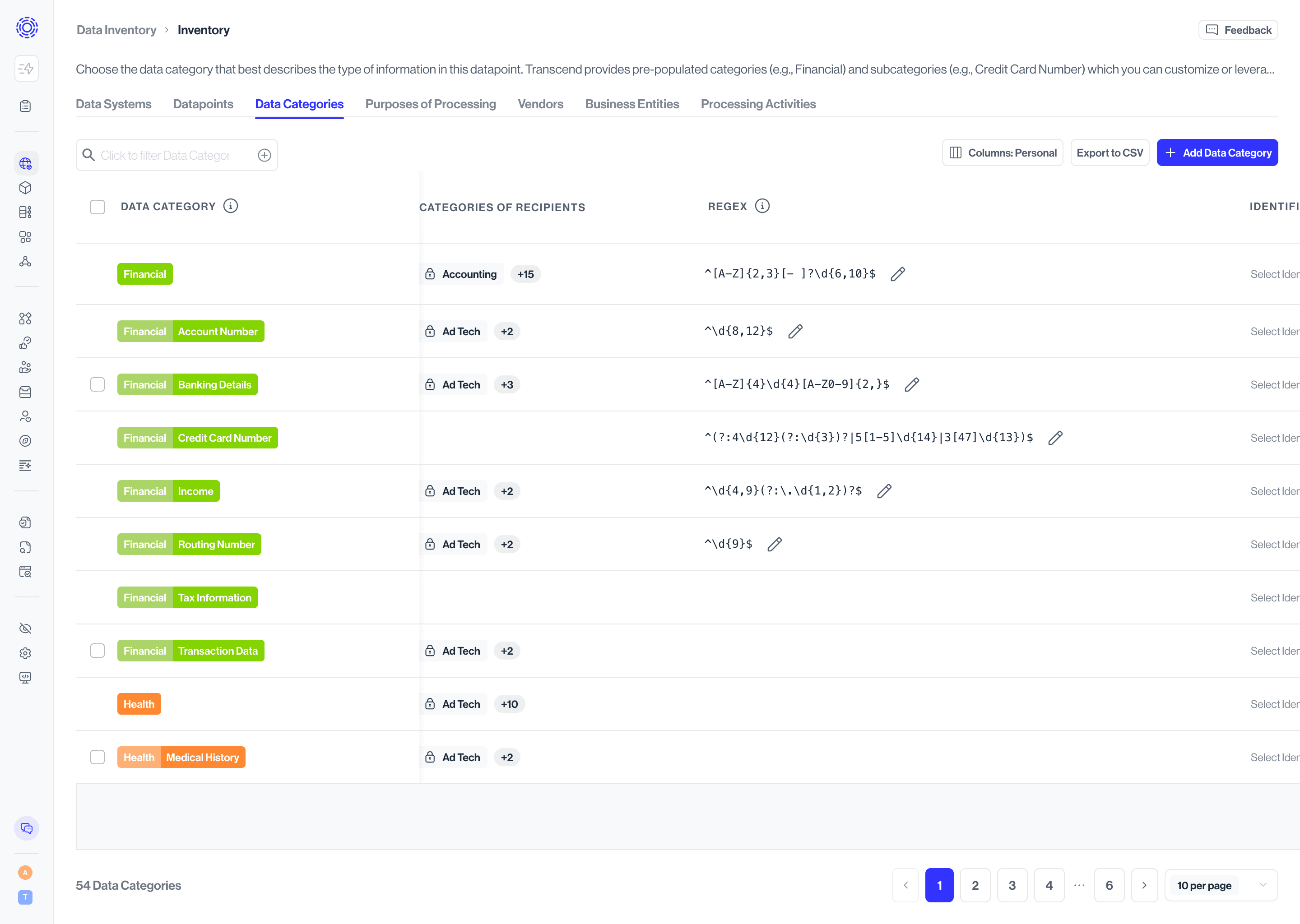
Task: Toggle the select-all checkbox in the table header
Action: [x=97, y=207]
